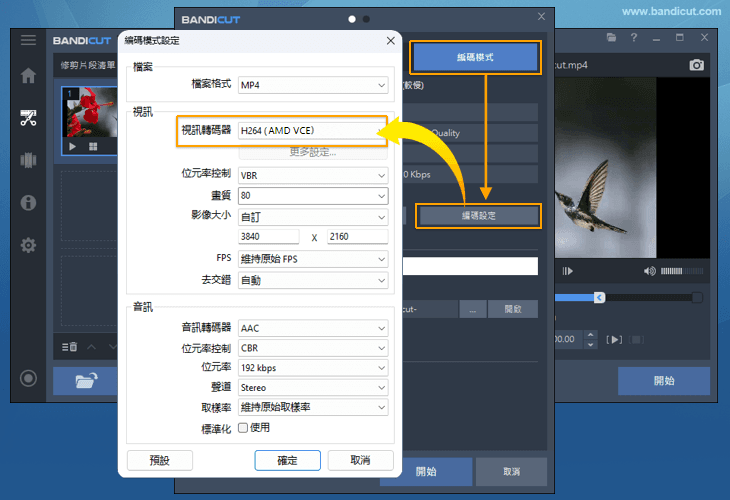
Task: Open the 畫質 80 dropdown
Action: coord(313,196)
